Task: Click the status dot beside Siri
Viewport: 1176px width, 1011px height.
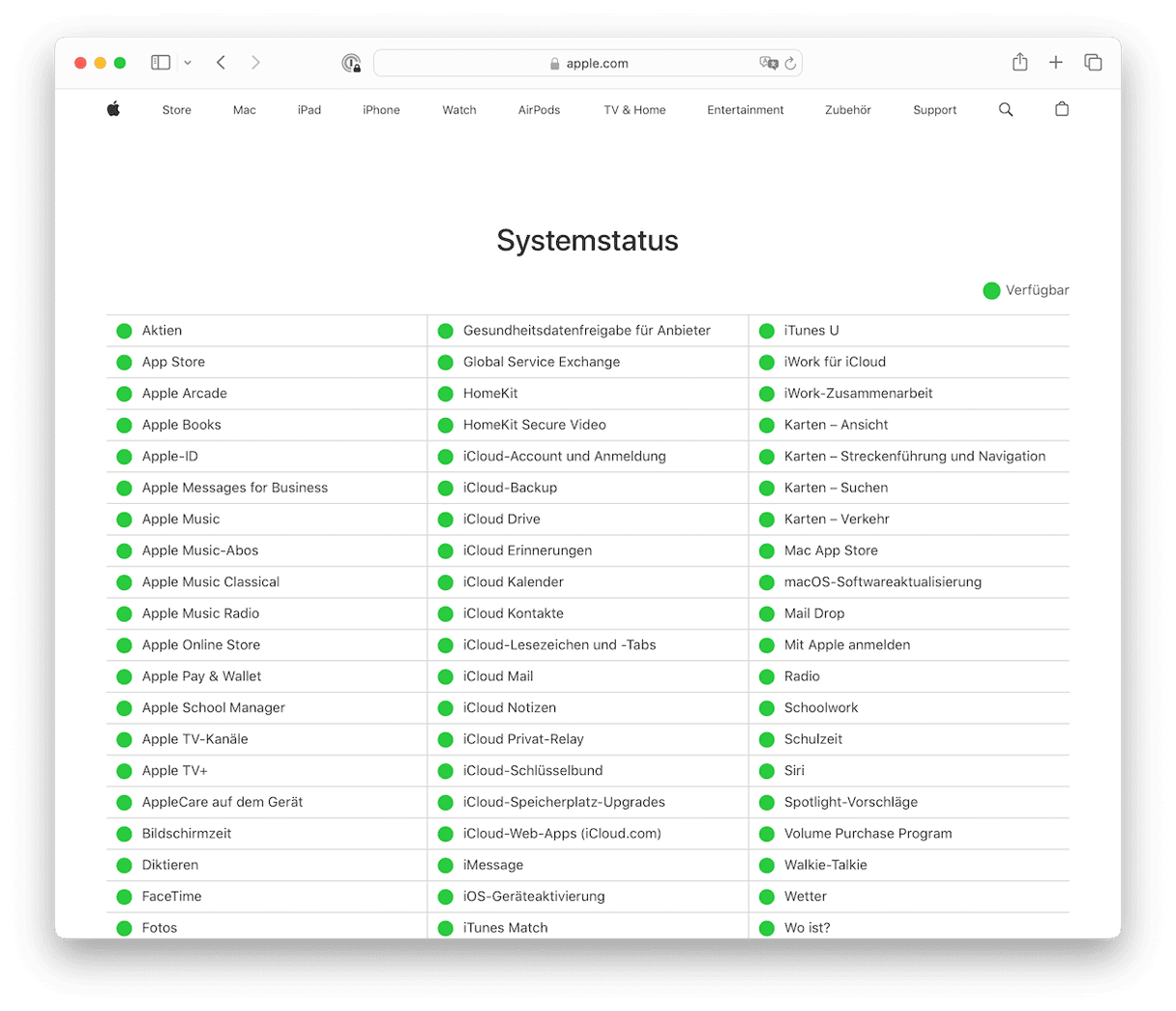Action: pos(767,771)
